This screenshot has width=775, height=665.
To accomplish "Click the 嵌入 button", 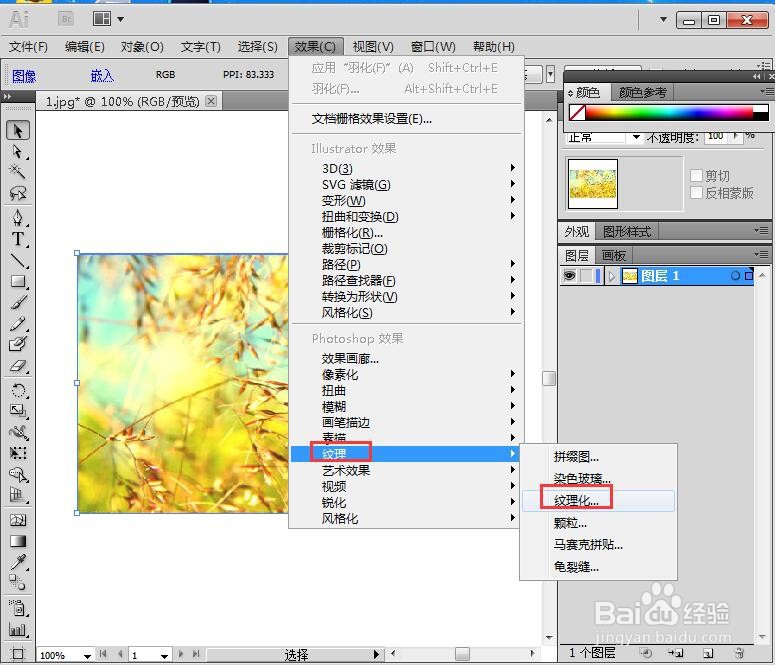I will click(102, 75).
